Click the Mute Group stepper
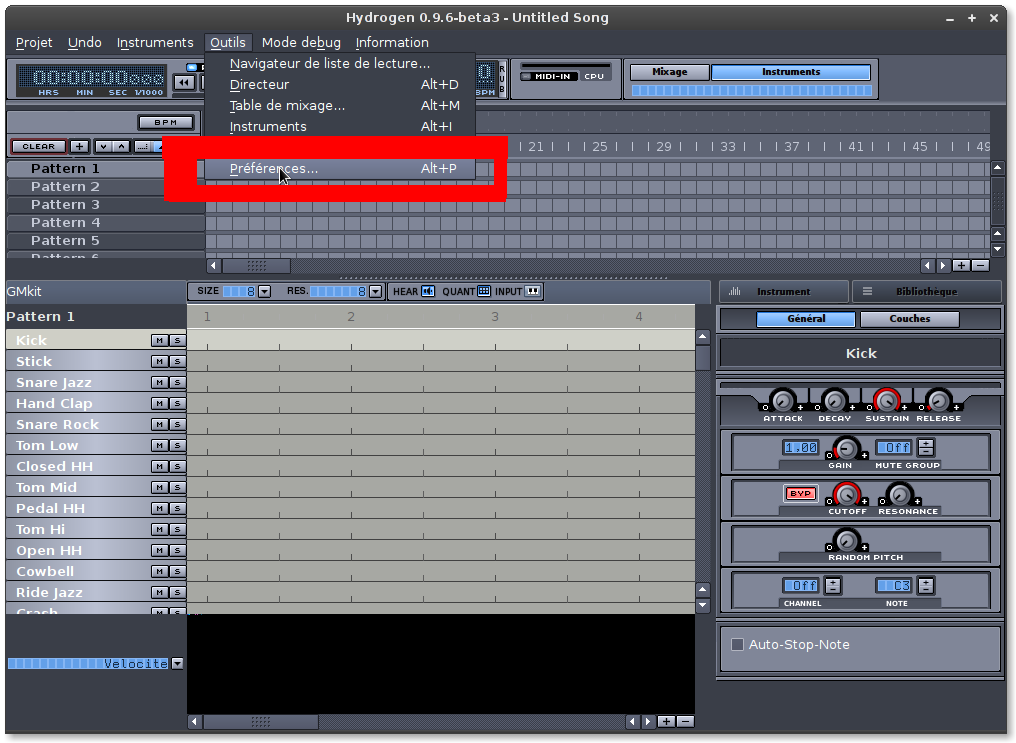 pos(926,448)
